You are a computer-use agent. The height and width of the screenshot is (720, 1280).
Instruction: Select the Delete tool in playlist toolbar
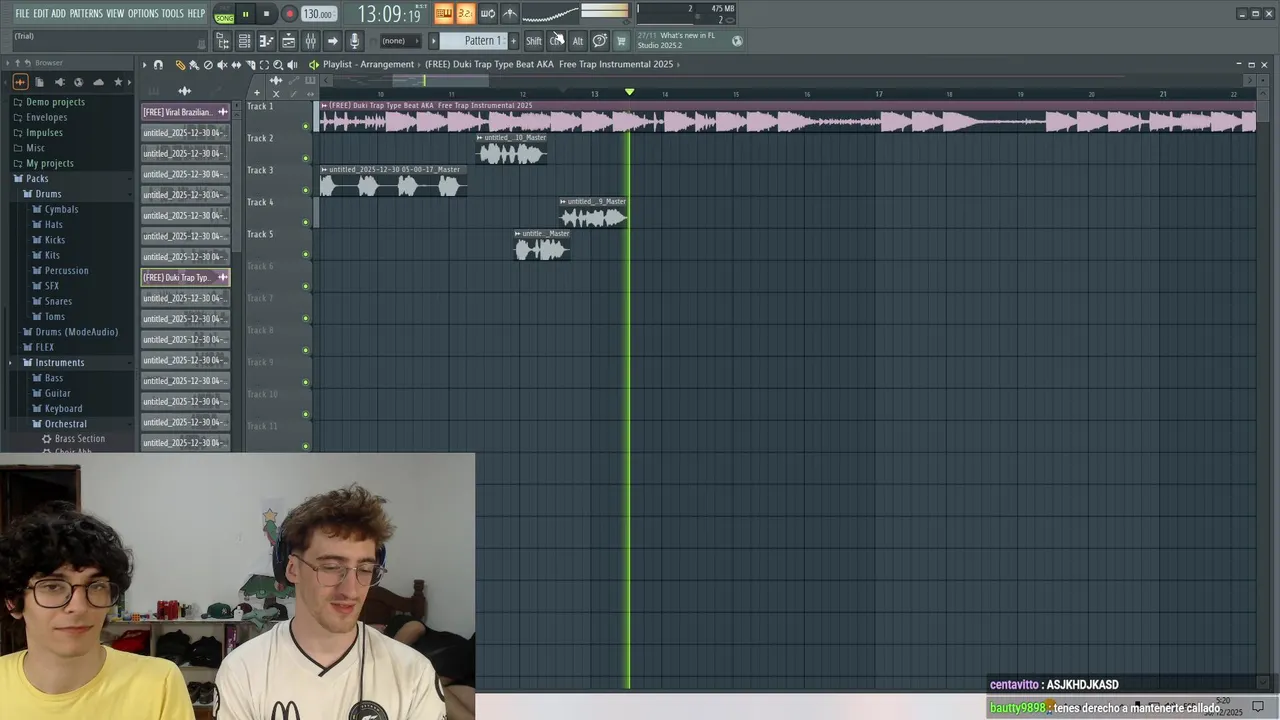coord(208,65)
